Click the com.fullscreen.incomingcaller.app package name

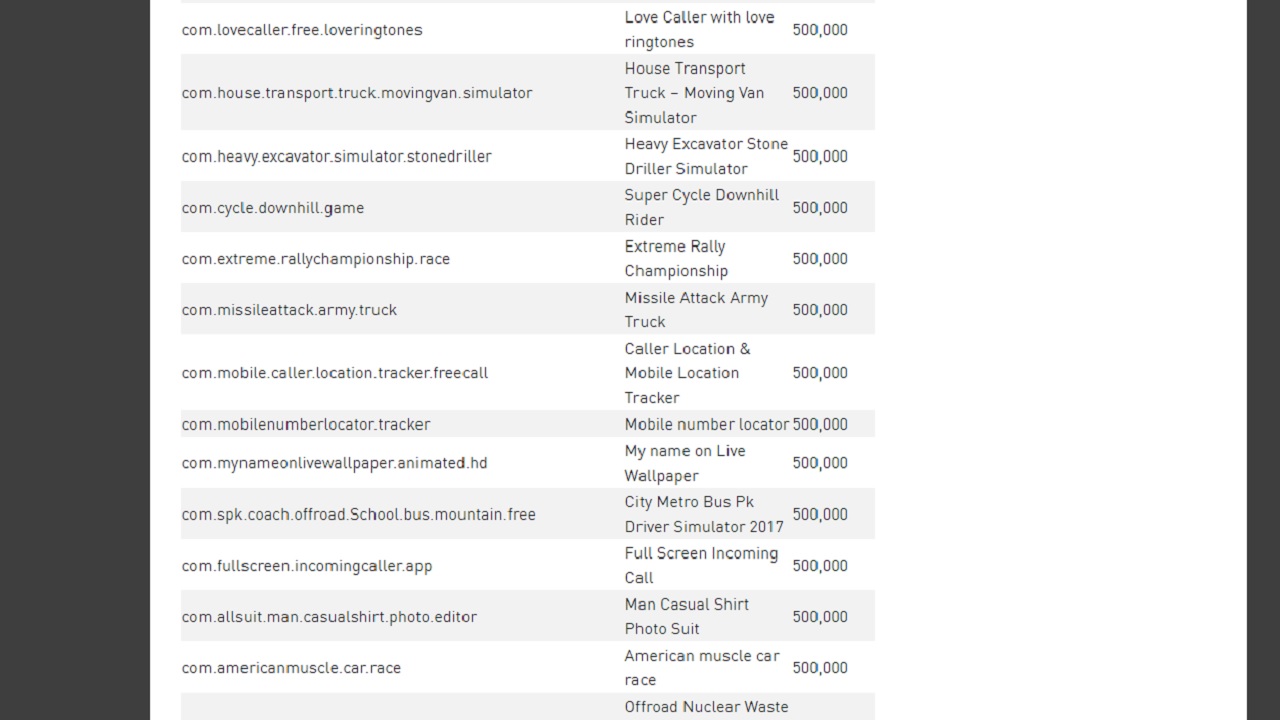(307, 566)
